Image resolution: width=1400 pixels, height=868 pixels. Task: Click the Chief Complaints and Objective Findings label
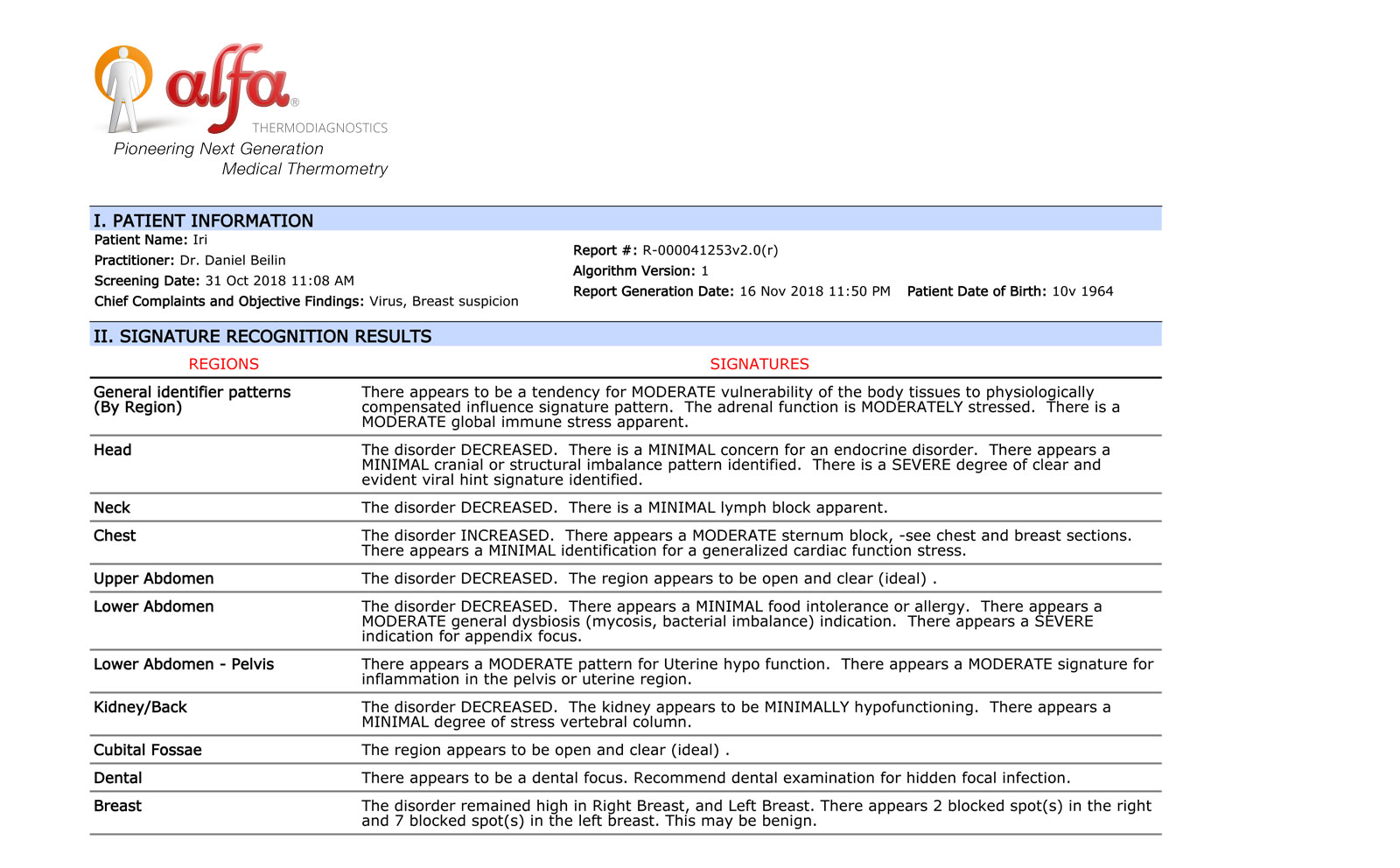[228, 301]
